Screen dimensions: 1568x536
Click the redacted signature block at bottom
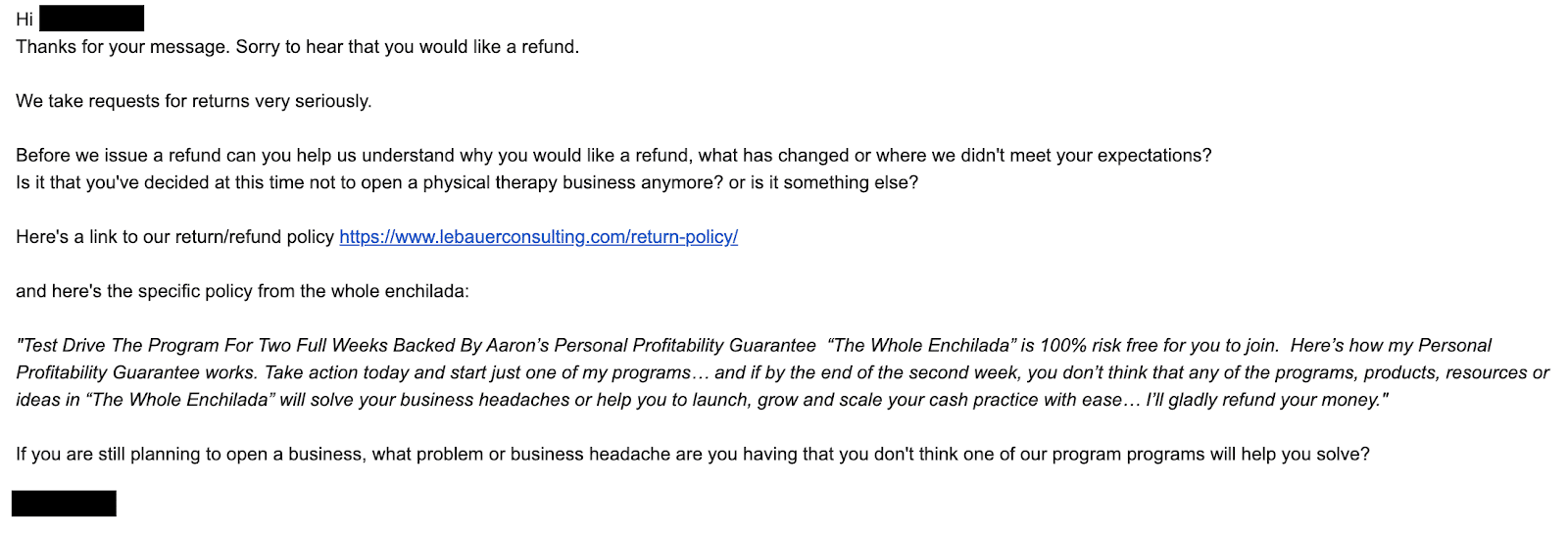click(64, 504)
